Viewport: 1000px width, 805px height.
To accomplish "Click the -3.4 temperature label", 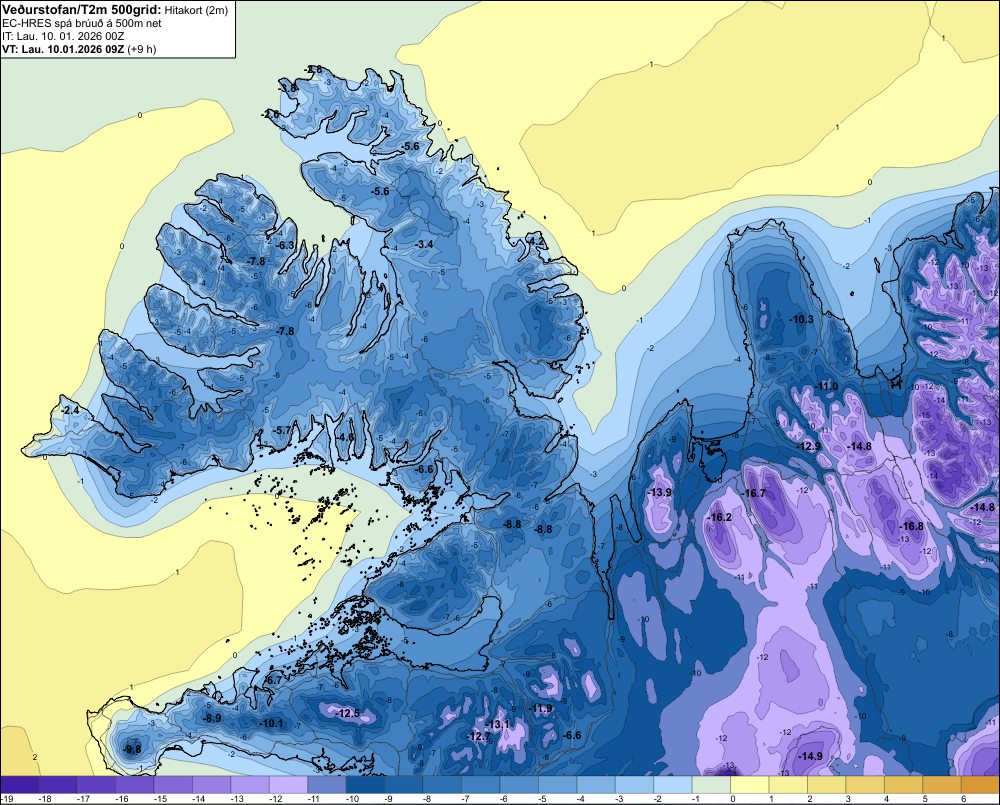I will pyautogui.click(x=423, y=244).
